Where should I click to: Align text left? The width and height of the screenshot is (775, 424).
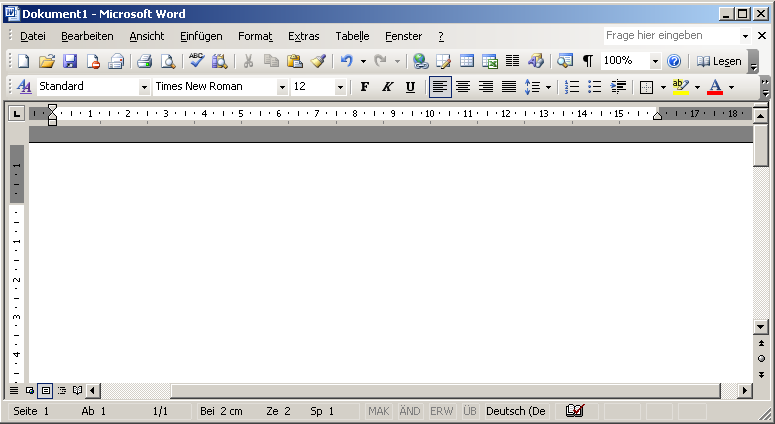440,87
